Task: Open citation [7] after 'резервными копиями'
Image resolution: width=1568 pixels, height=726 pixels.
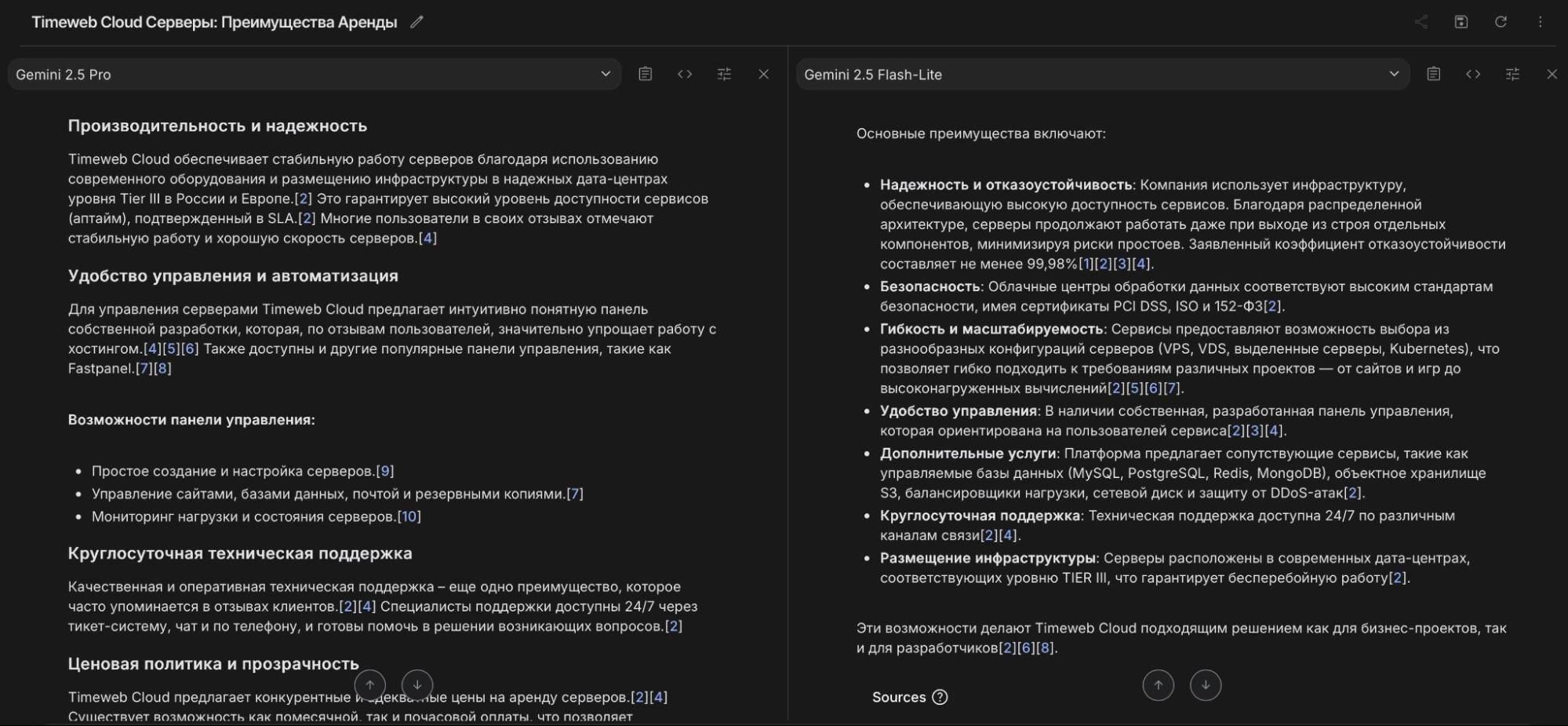Action: (575, 494)
